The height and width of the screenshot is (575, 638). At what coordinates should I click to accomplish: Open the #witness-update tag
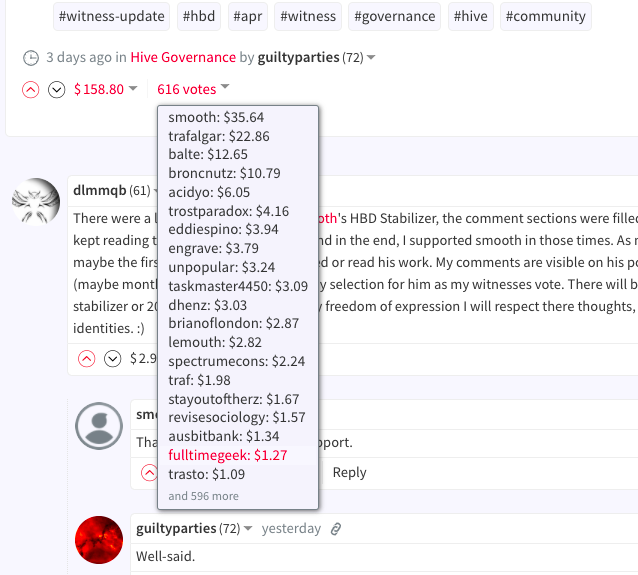111,16
